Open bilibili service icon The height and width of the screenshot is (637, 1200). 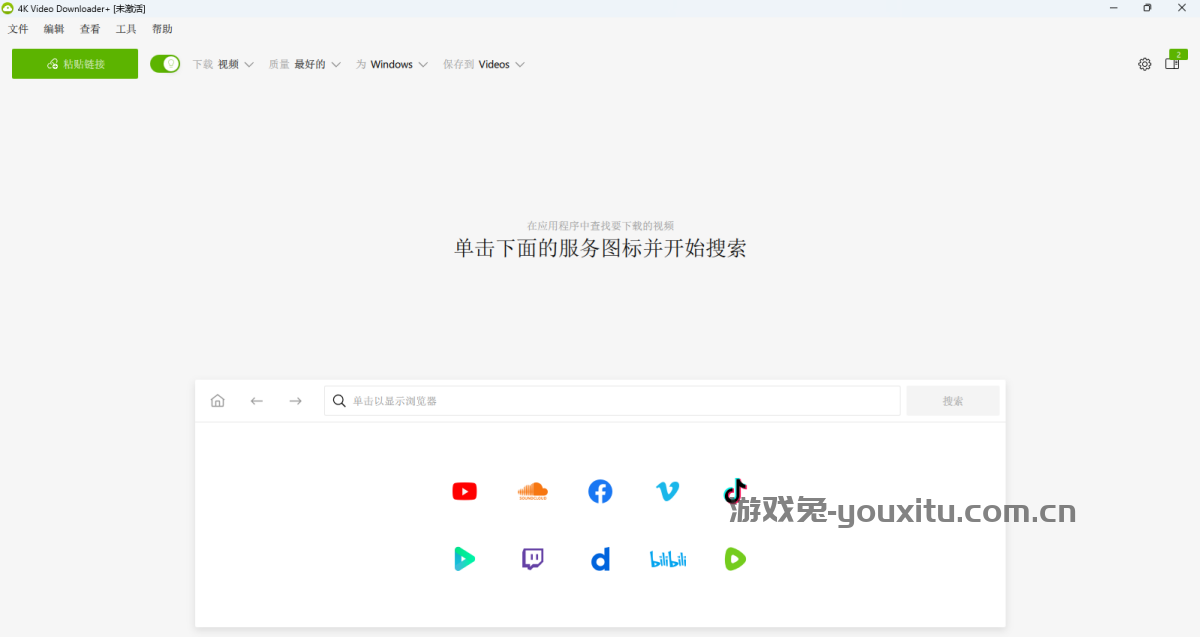click(668, 559)
